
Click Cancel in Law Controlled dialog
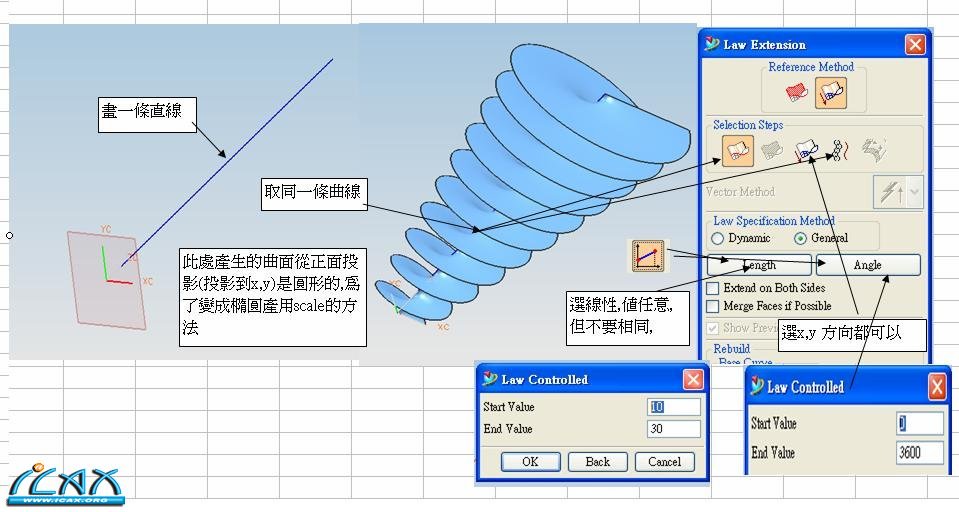pyautogui.click(x=664, y=462)
